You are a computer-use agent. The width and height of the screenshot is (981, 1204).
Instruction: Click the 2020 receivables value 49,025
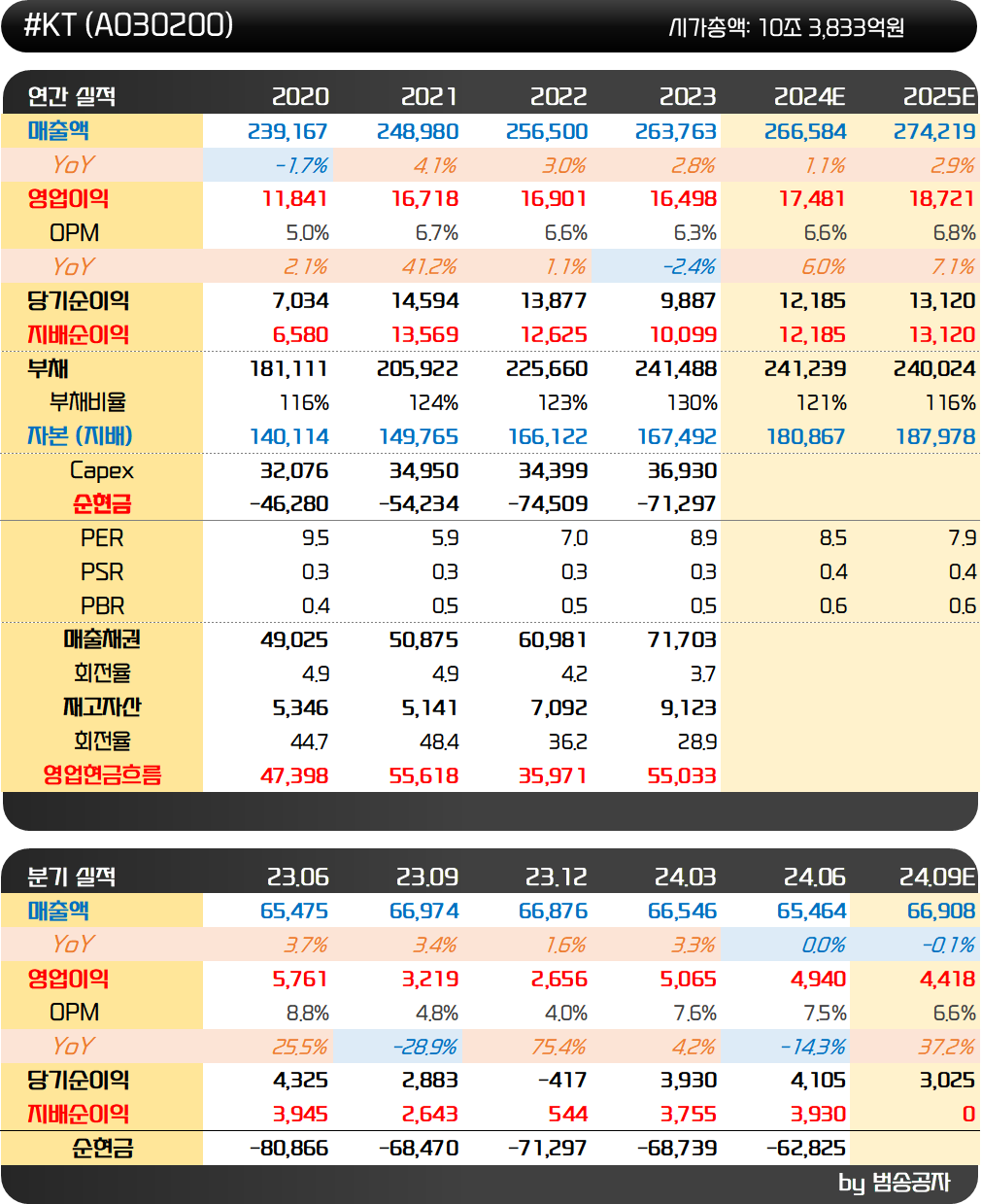pyautogui.click(x=294, y=640)
